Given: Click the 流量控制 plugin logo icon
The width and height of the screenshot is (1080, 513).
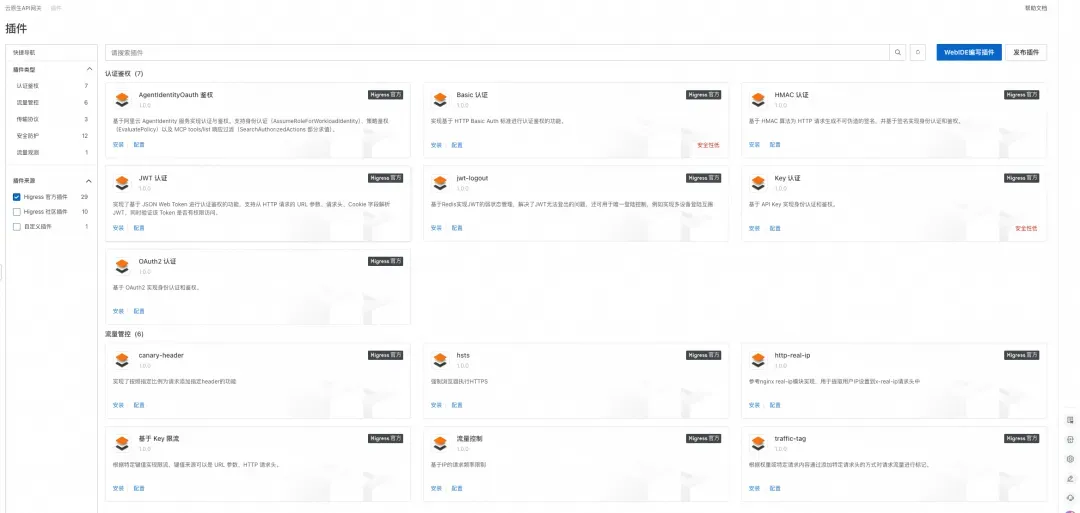Looking at the screenshot, I should click(440, 443).
